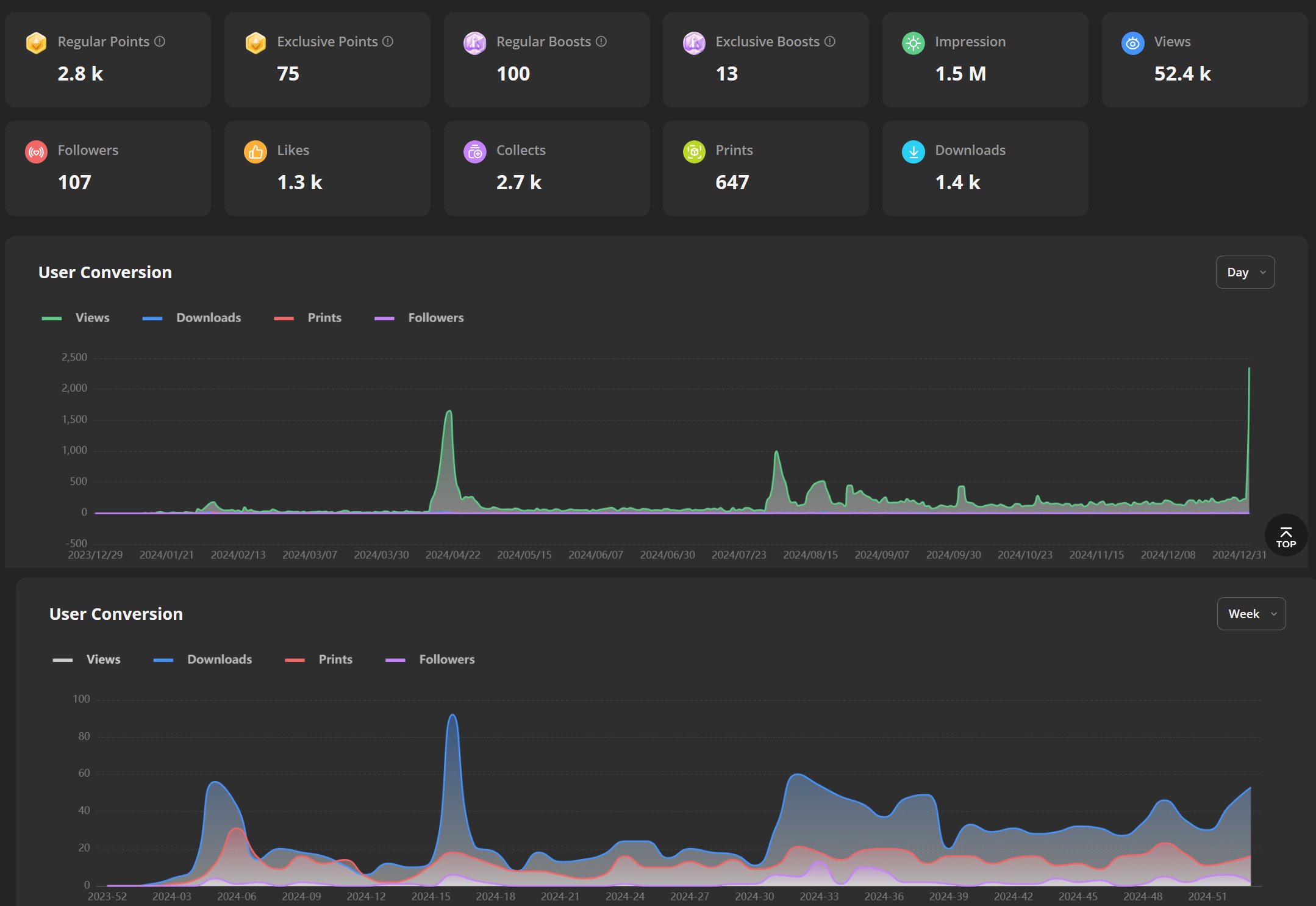Screen dimensions: 1316x906
Task: Click the Exclusive Boosts info icon
Action: (830, 41)
